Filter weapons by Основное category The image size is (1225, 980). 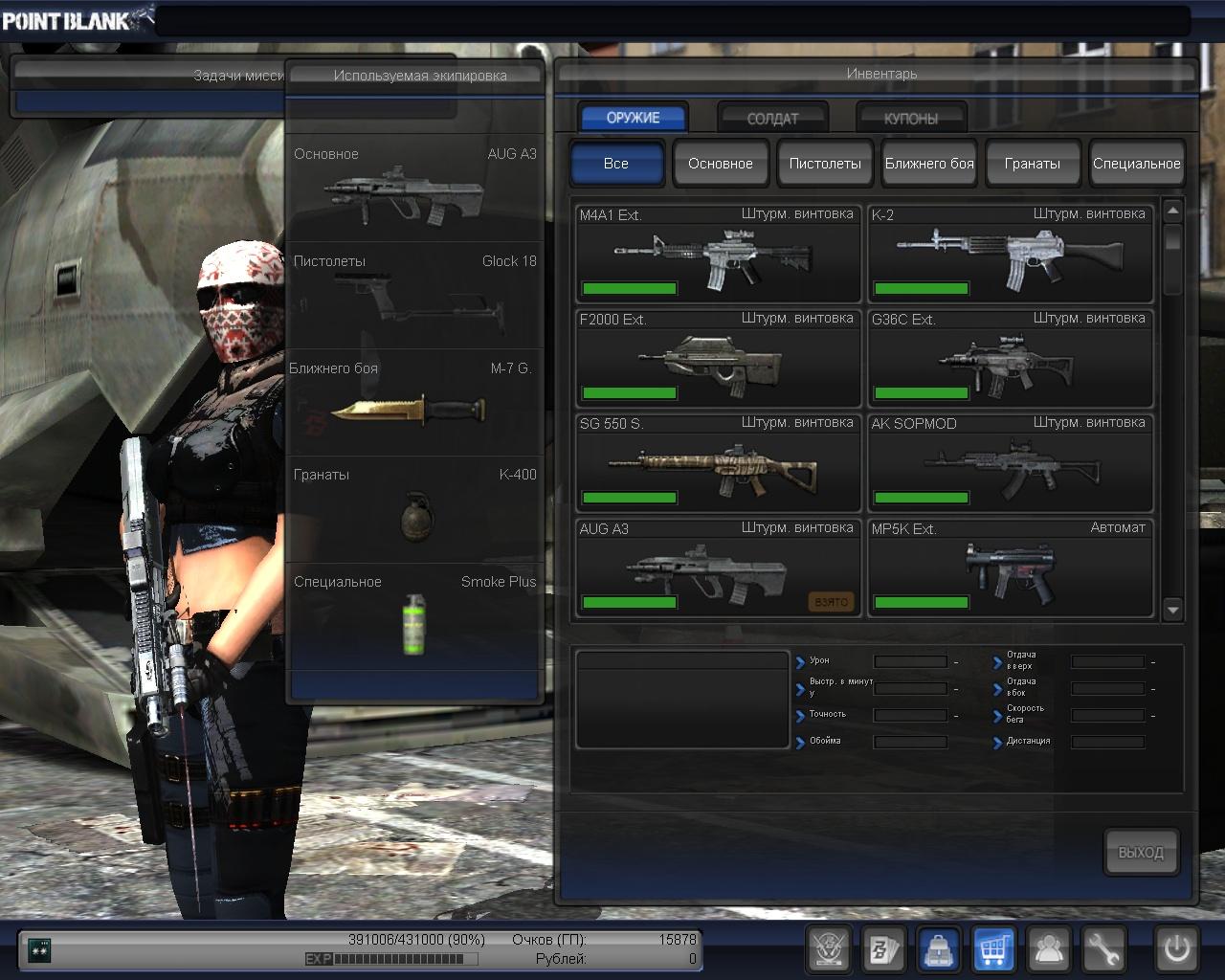720,164
